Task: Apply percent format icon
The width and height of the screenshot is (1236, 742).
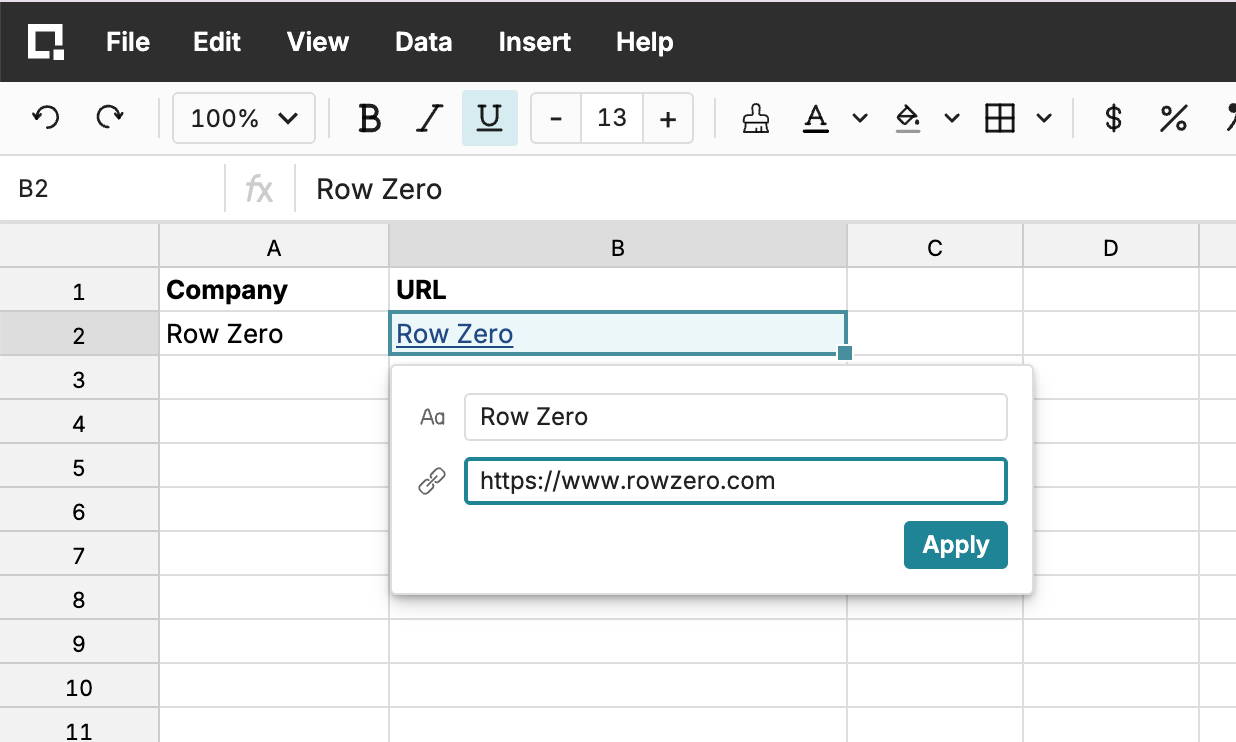Action: point(1173,119)
